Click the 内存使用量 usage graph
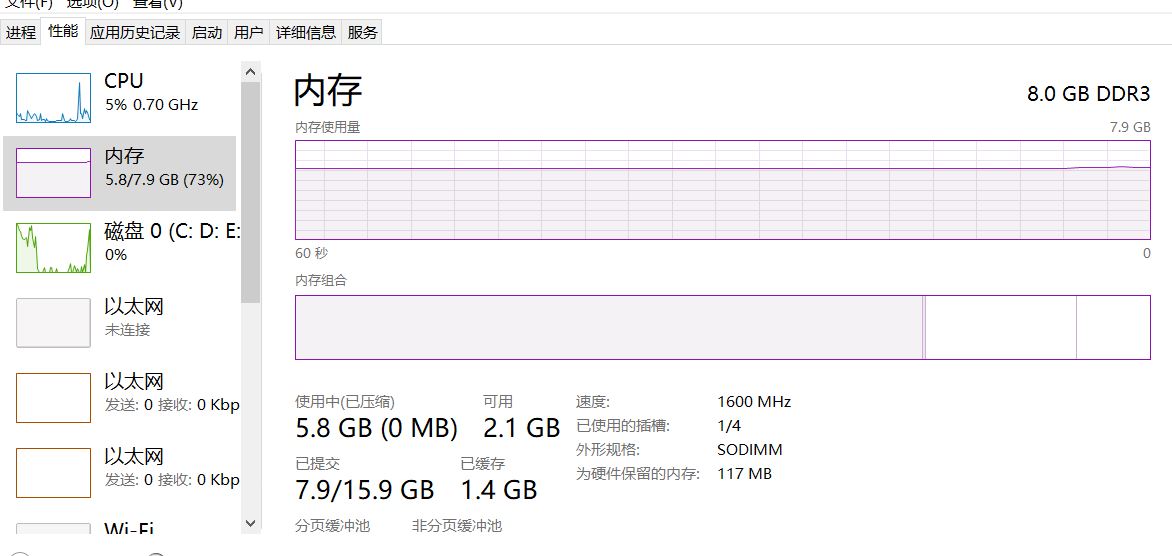Screen dimensions: 1172x556 point(723,190)
